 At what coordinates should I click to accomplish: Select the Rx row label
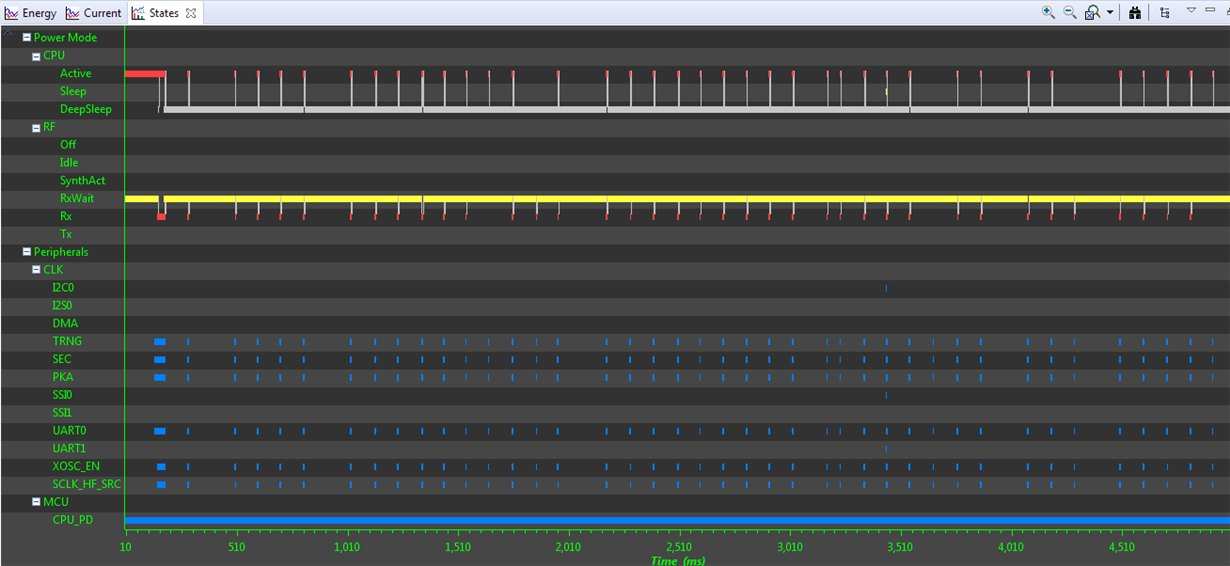(x=66, y=216)
